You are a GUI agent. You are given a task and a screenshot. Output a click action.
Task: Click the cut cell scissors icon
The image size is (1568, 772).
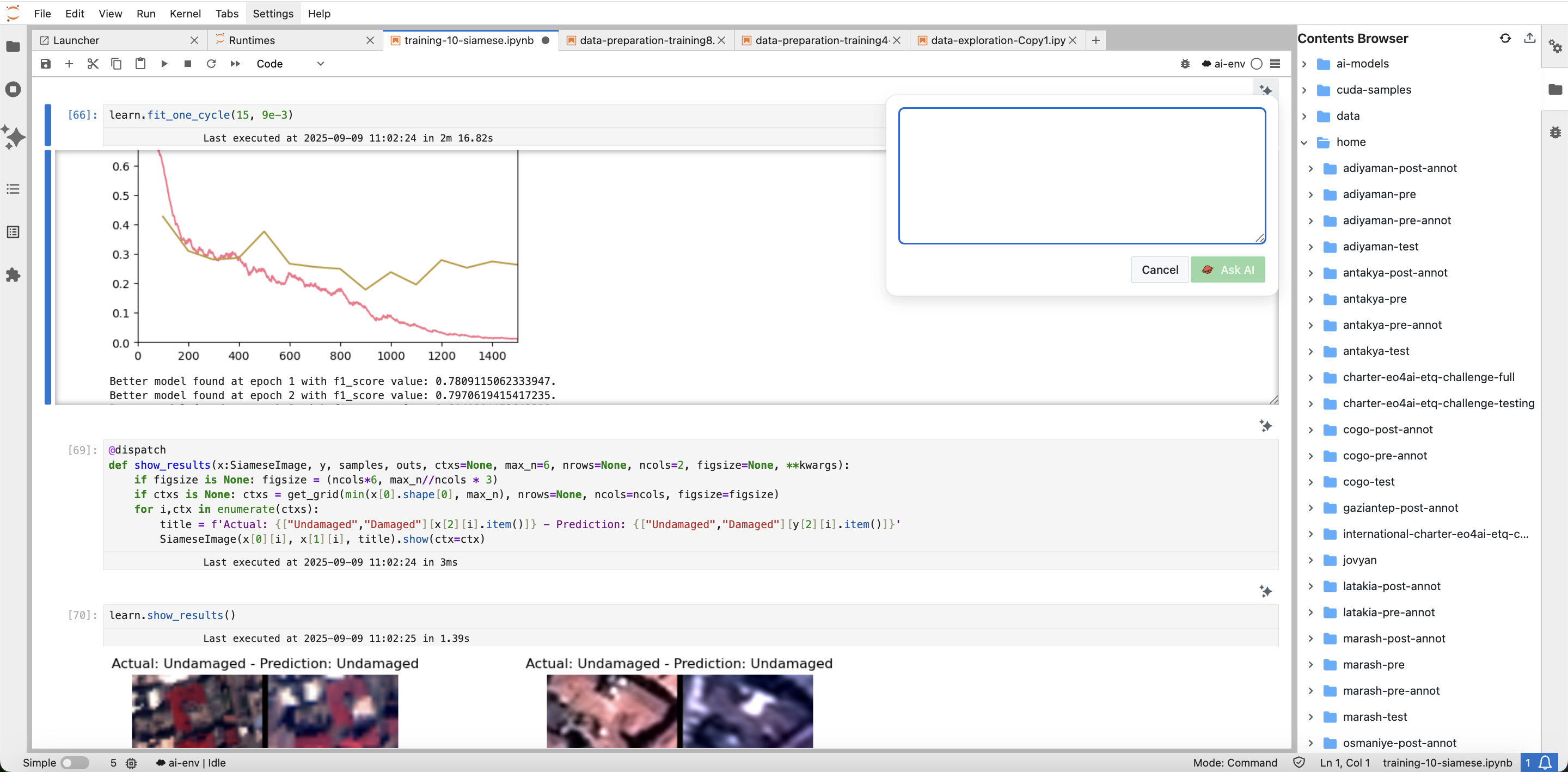click(x=93, y=64)
